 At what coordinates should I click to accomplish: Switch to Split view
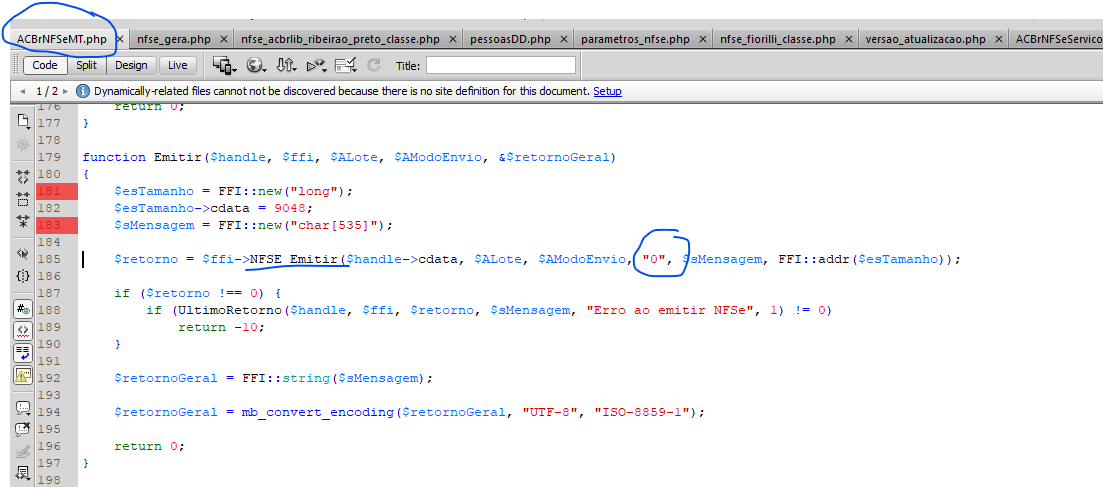(x=87, y=65)
